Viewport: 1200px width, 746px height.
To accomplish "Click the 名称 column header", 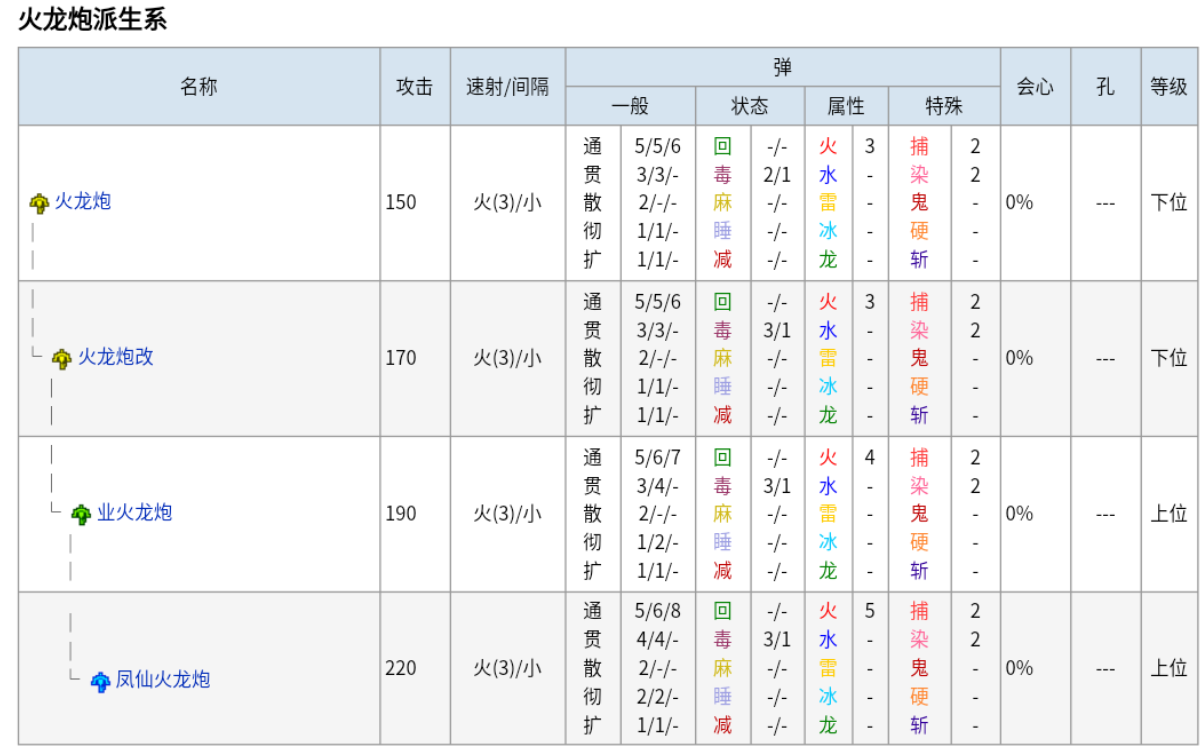I will click(x=199, y=87).
